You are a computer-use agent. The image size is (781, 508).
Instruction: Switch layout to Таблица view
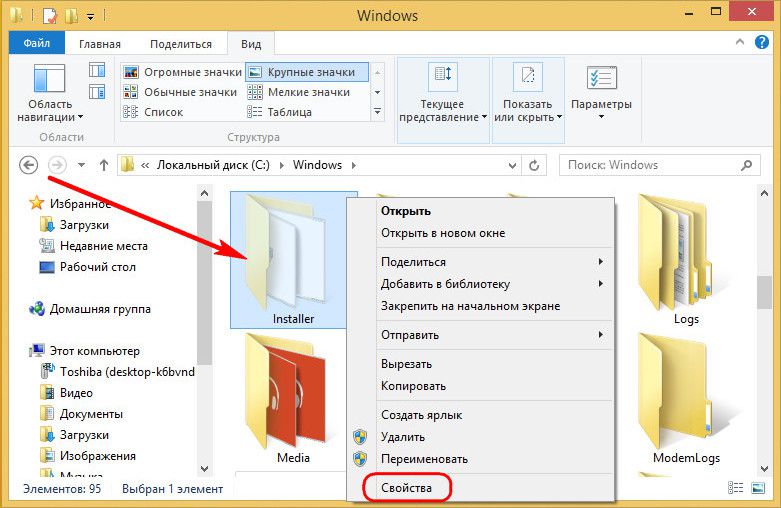[289, 112]
